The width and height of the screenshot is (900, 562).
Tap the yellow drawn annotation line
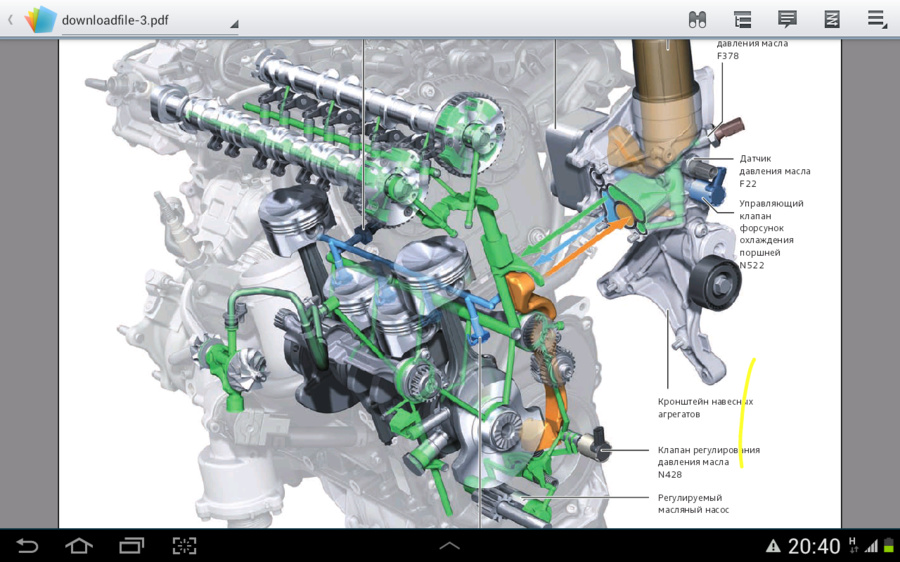pos(747,413)
